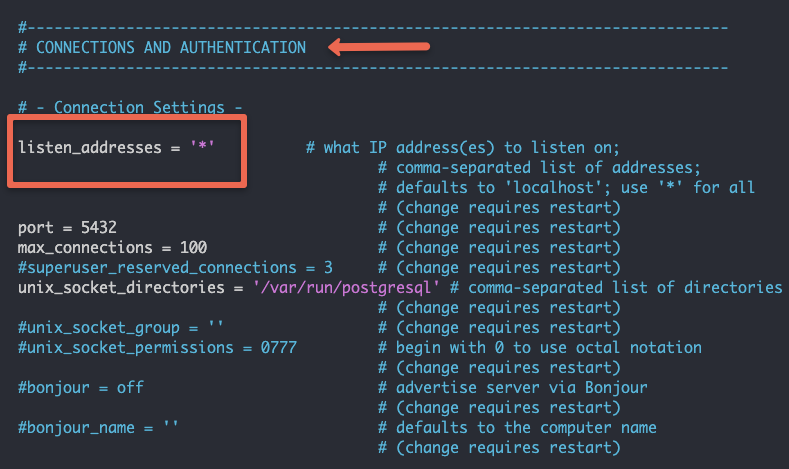Click the '/var/run/postgresql' path string
Image resolution: width=789 pixels, height=469 pixels.
(346, 288)
